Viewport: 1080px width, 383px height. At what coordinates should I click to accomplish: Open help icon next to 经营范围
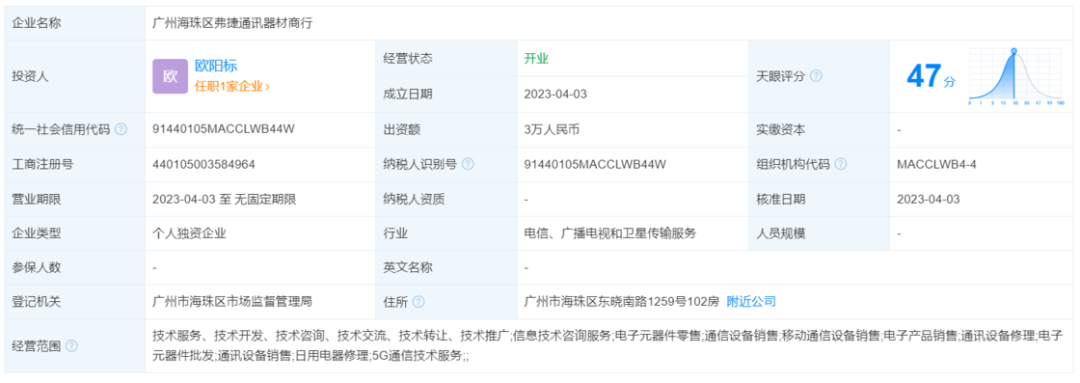point(72,346)
